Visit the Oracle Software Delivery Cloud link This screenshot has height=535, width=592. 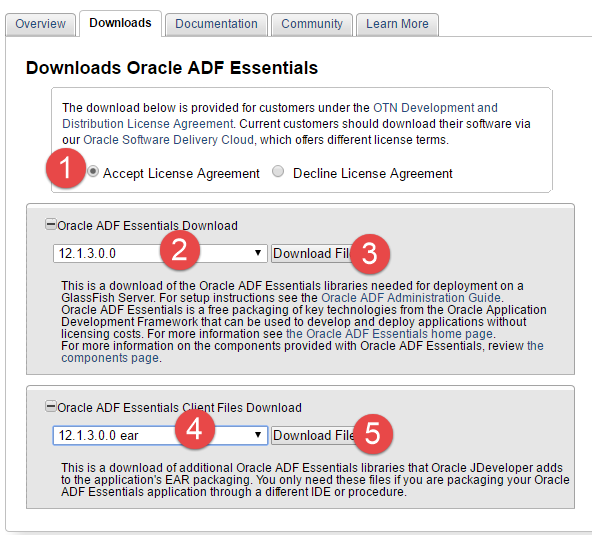point(168,140)
